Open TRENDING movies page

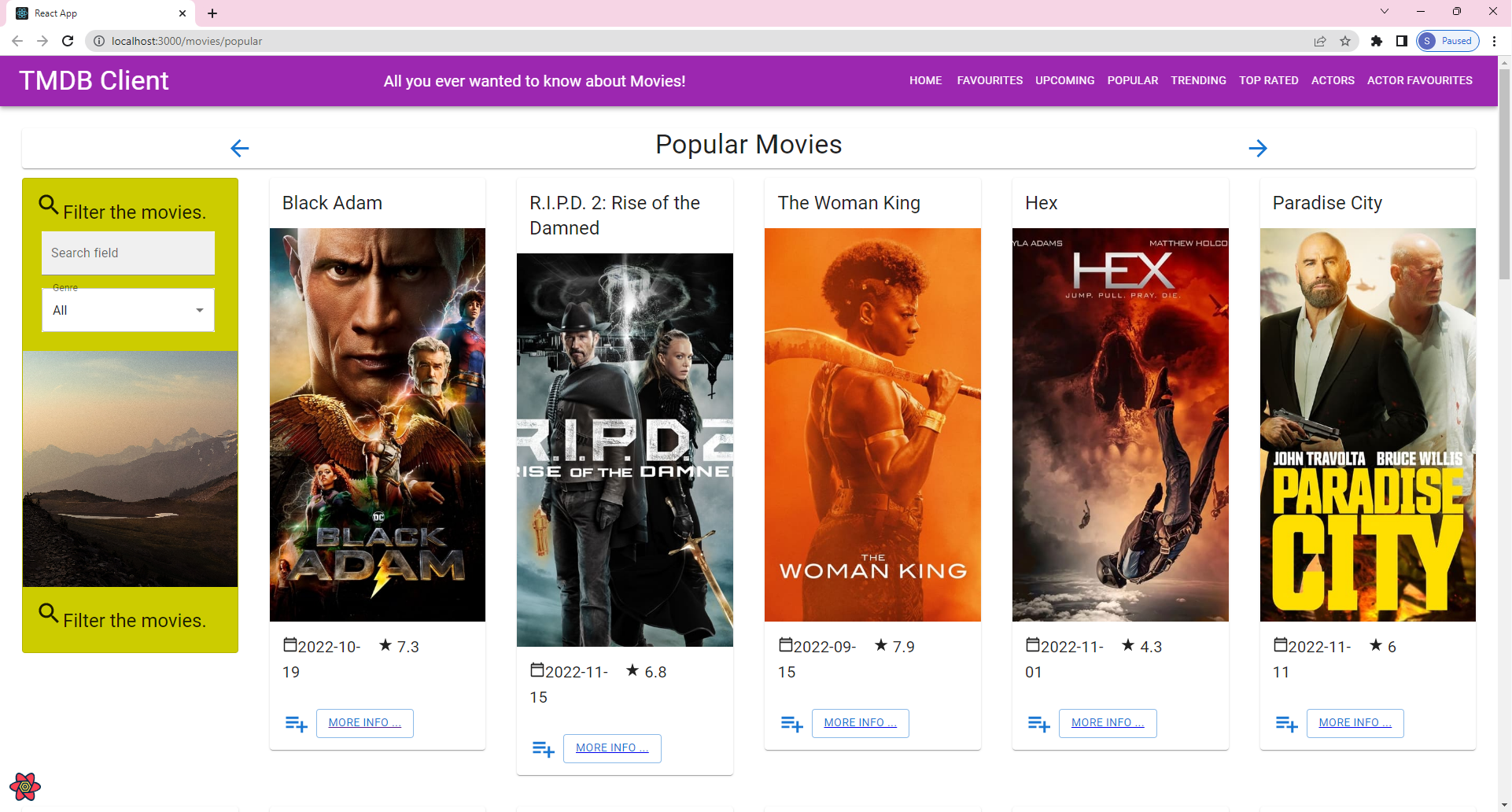coord(1198,80)
